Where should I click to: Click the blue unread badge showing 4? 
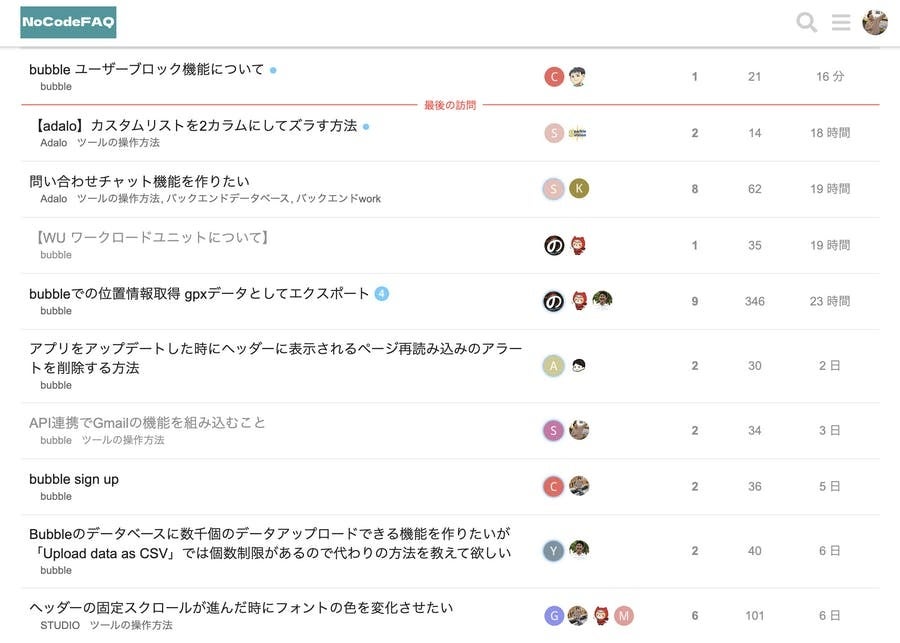pos(381,293)
